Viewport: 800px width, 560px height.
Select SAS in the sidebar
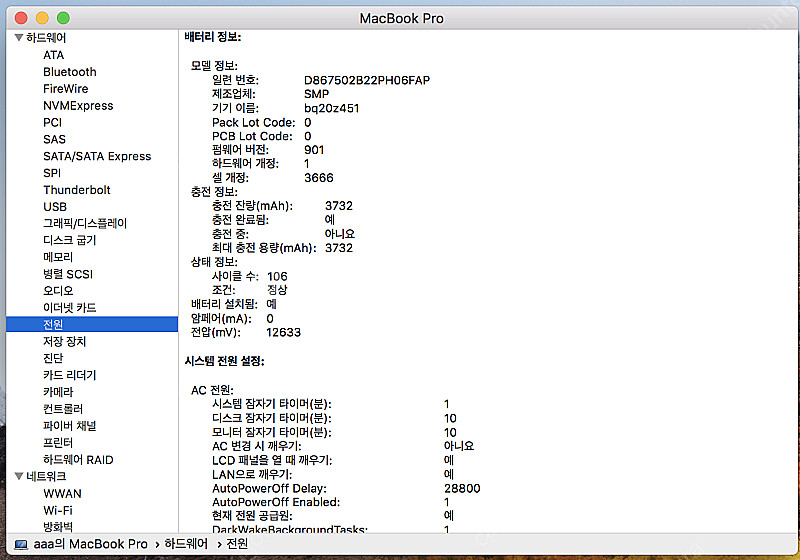click(55, 139)
